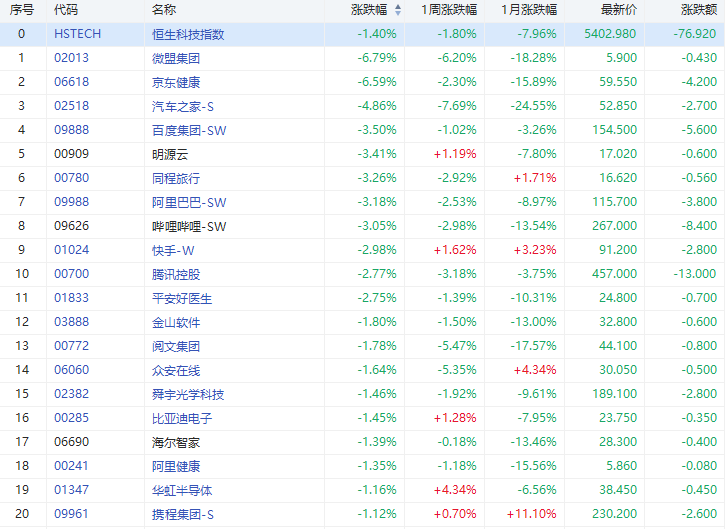Viewport: 725px width, 529px height.
Task: Sort by the 涨跌幅 column arrow icon
Action: point(398,10)
